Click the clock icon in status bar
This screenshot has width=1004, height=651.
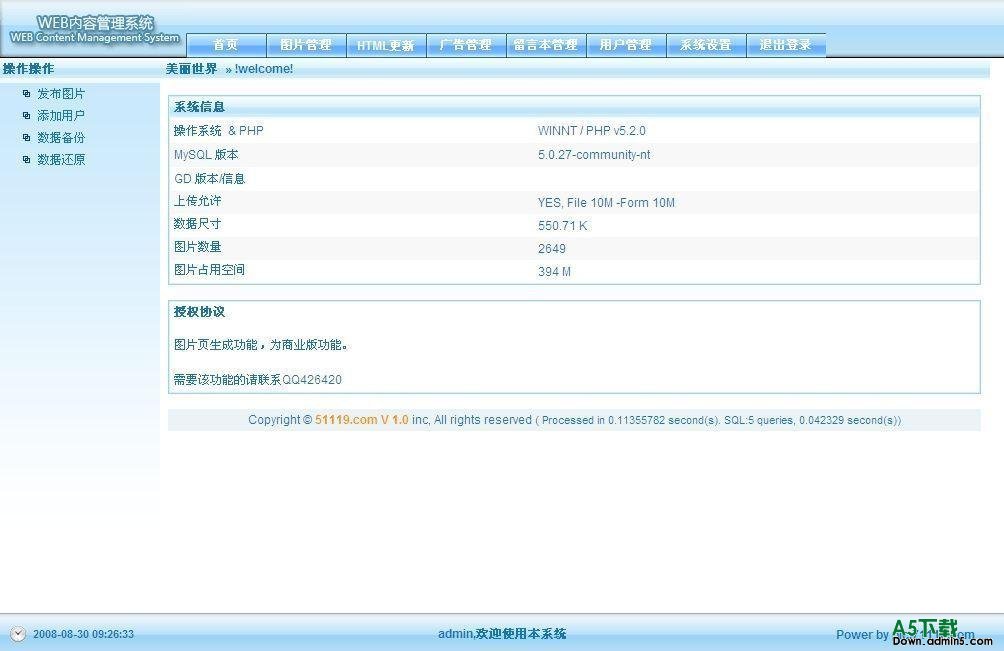(18, 634)
